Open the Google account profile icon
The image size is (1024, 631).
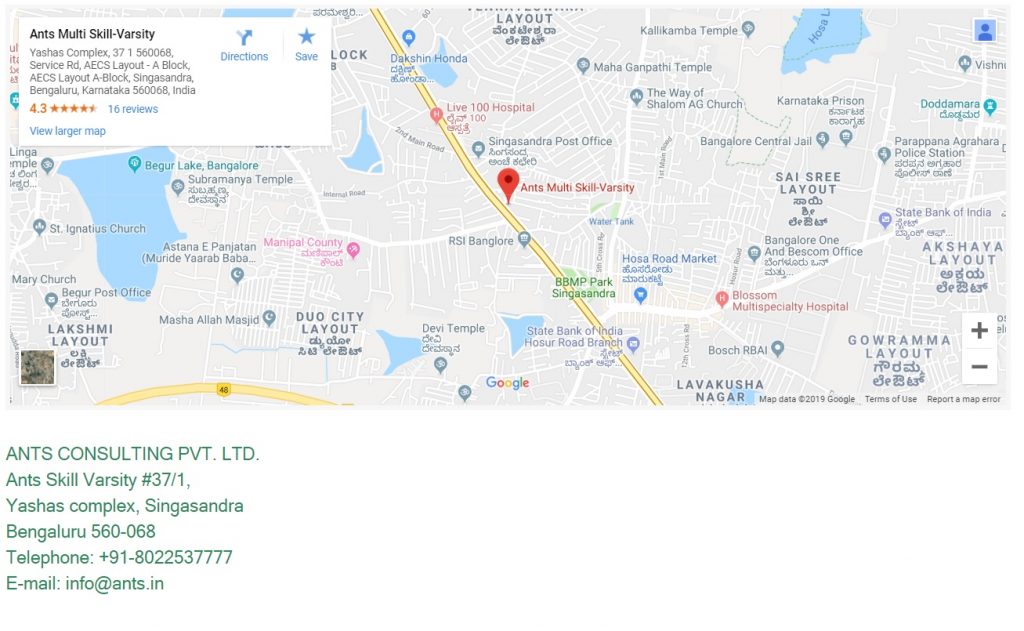point(985,31)
